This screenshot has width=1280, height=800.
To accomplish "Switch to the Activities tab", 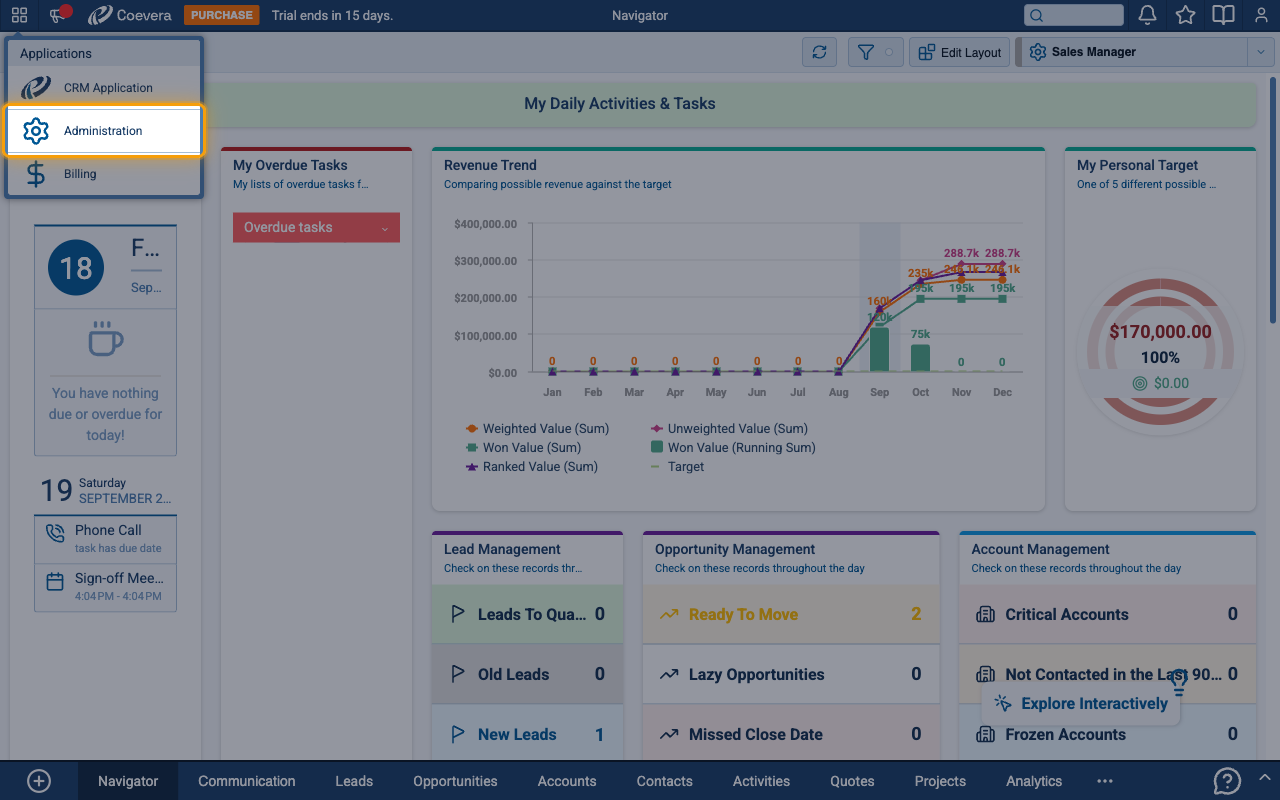I will coord(761,781).
